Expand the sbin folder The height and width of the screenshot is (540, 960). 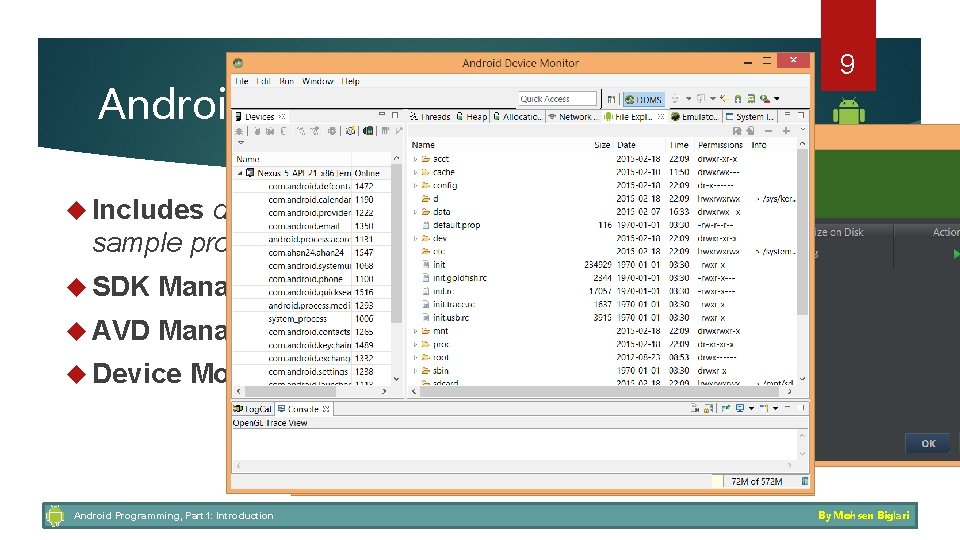(x=416, y=371)
